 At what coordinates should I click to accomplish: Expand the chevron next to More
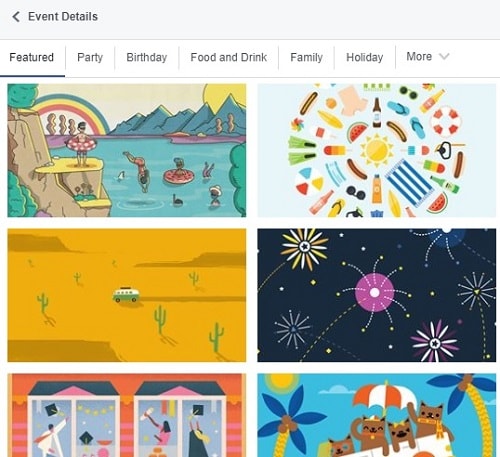click(x=444, y=56)
